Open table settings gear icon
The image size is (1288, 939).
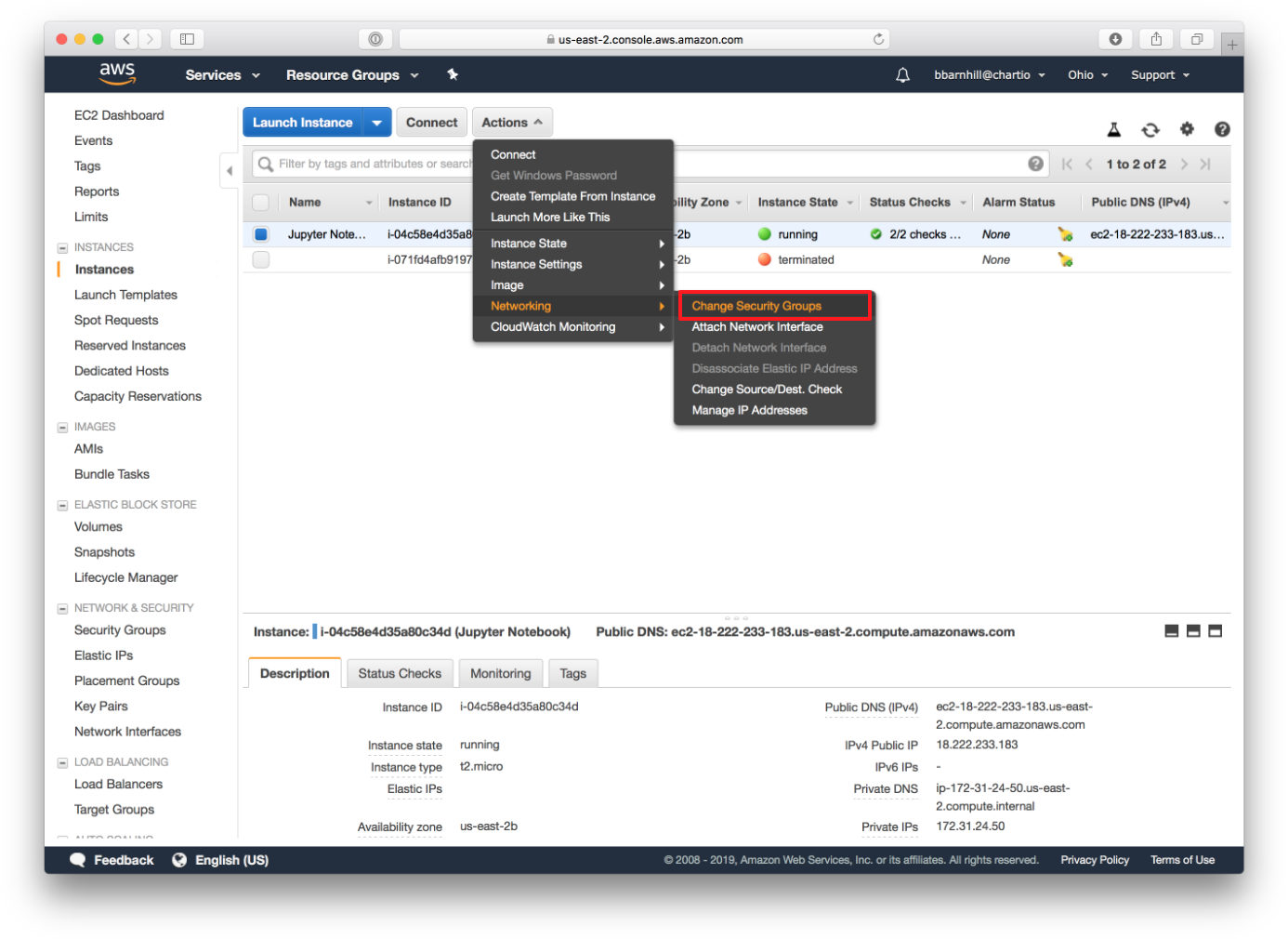tap(1187, 129)
